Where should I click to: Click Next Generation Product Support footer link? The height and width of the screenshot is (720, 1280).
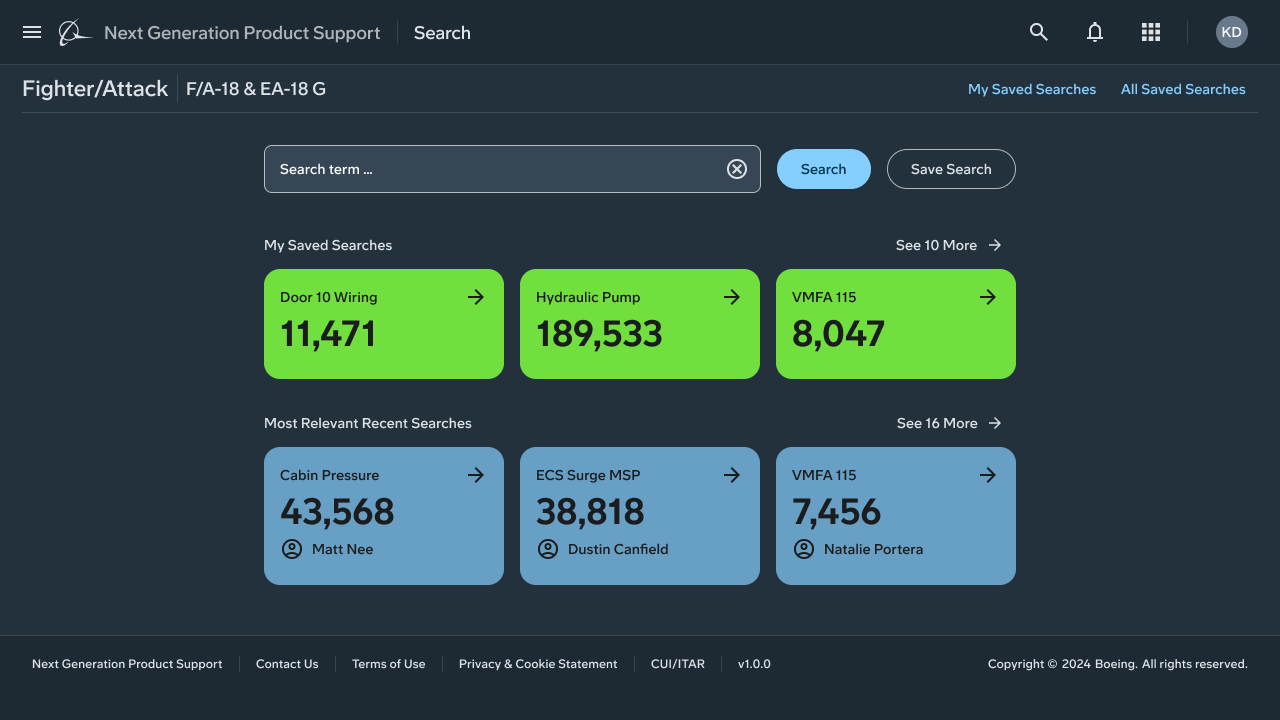click(x=127, y=664)
